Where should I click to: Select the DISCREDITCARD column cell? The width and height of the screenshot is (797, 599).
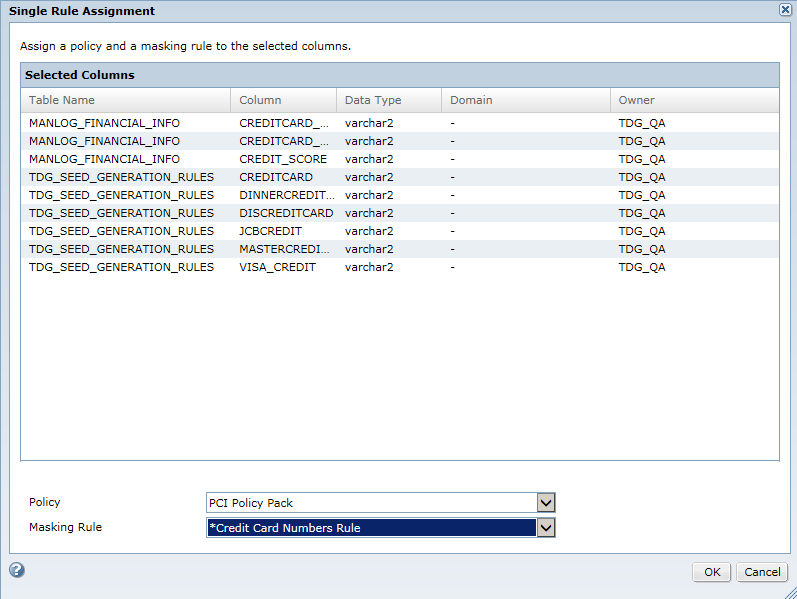tap(286, 213)
